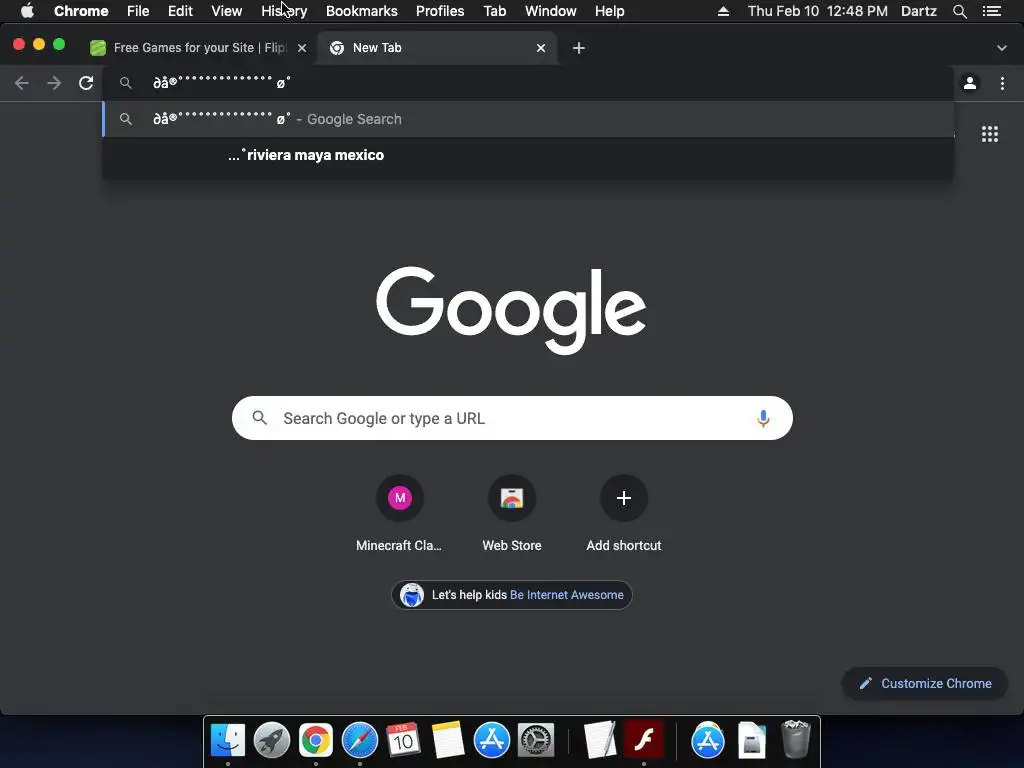The width and height of the screenshot is (1024, 768).
Task: Open System Preferences gear in Dock
Action: point(536,740)
